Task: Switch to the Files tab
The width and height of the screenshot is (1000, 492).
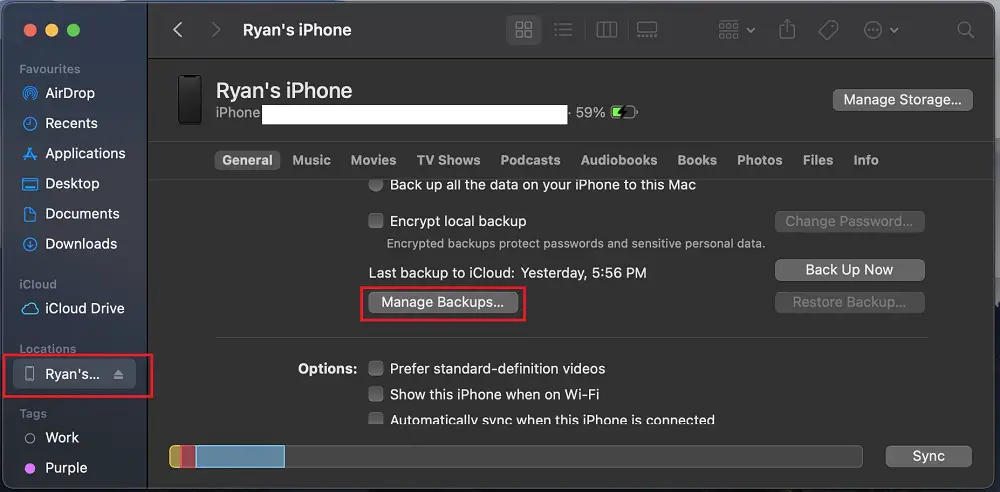Action: (x=818, y=160)
